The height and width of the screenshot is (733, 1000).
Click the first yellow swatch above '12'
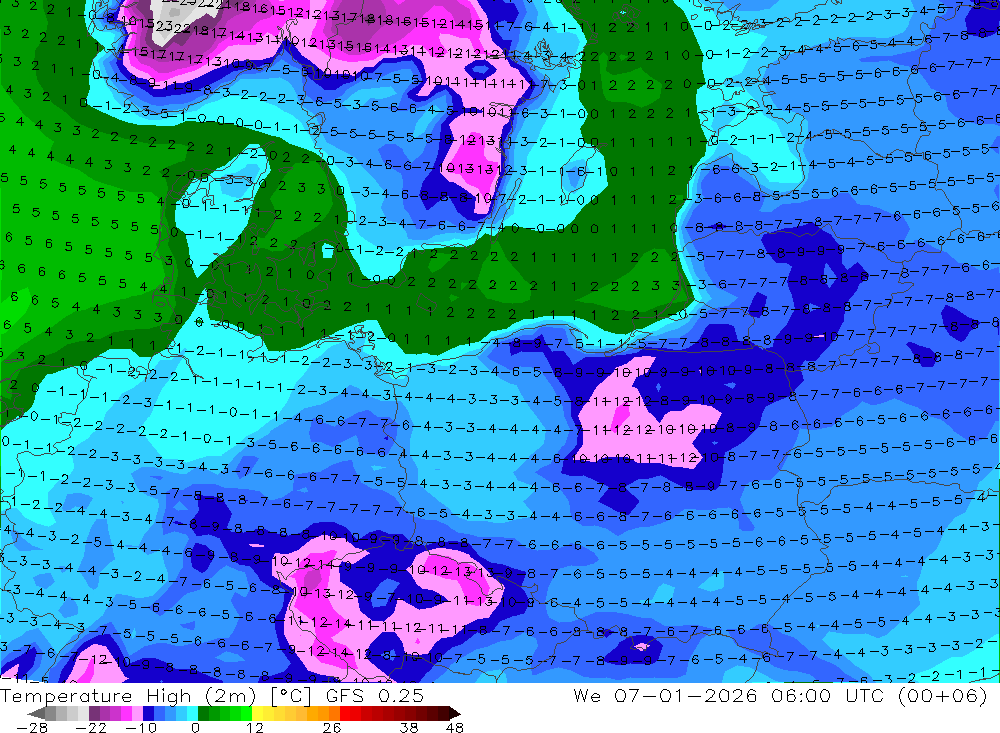pos(257,713)
